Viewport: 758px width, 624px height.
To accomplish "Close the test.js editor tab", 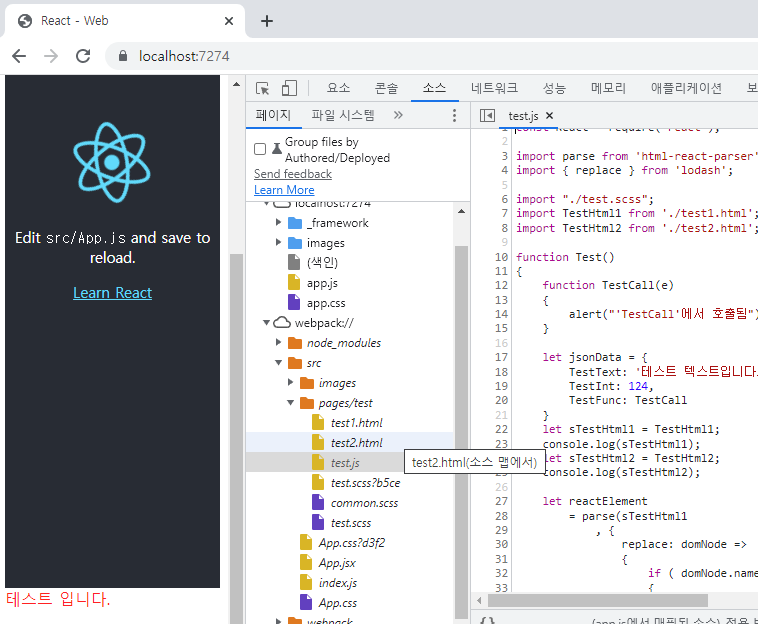I will (x=549, y=116).
